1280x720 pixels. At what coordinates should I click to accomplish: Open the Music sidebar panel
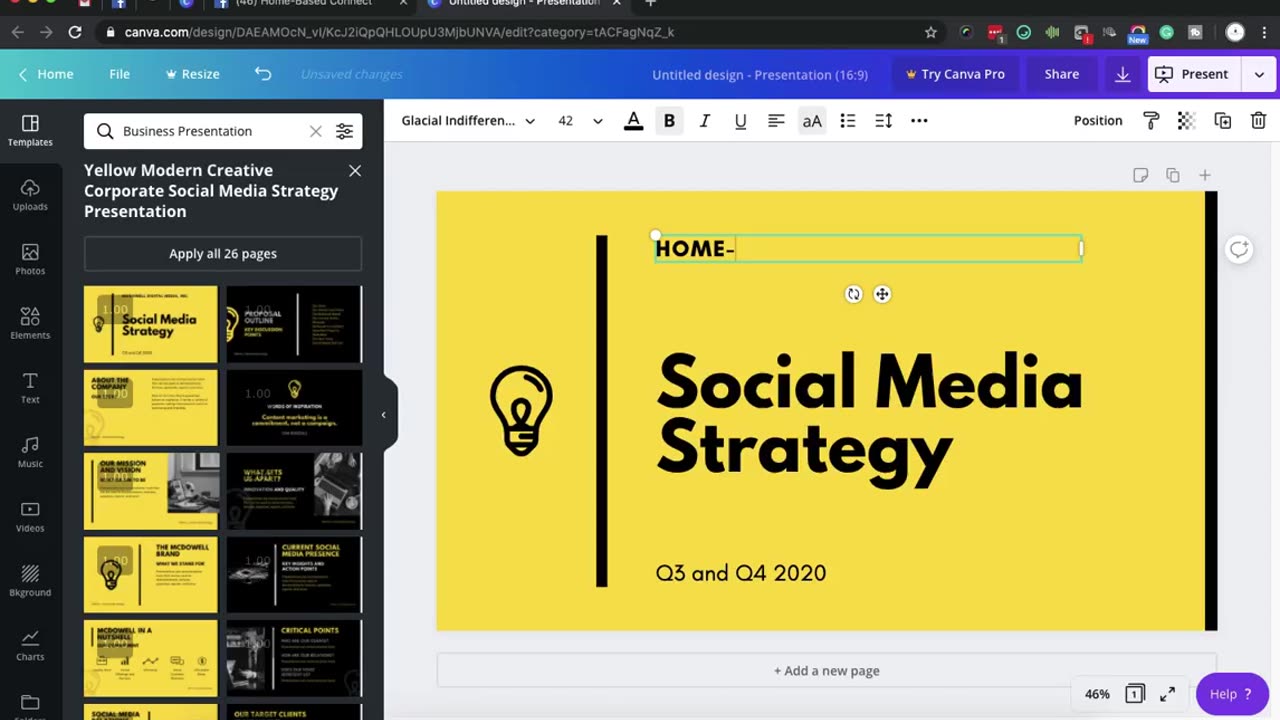(x=30, y=452)
